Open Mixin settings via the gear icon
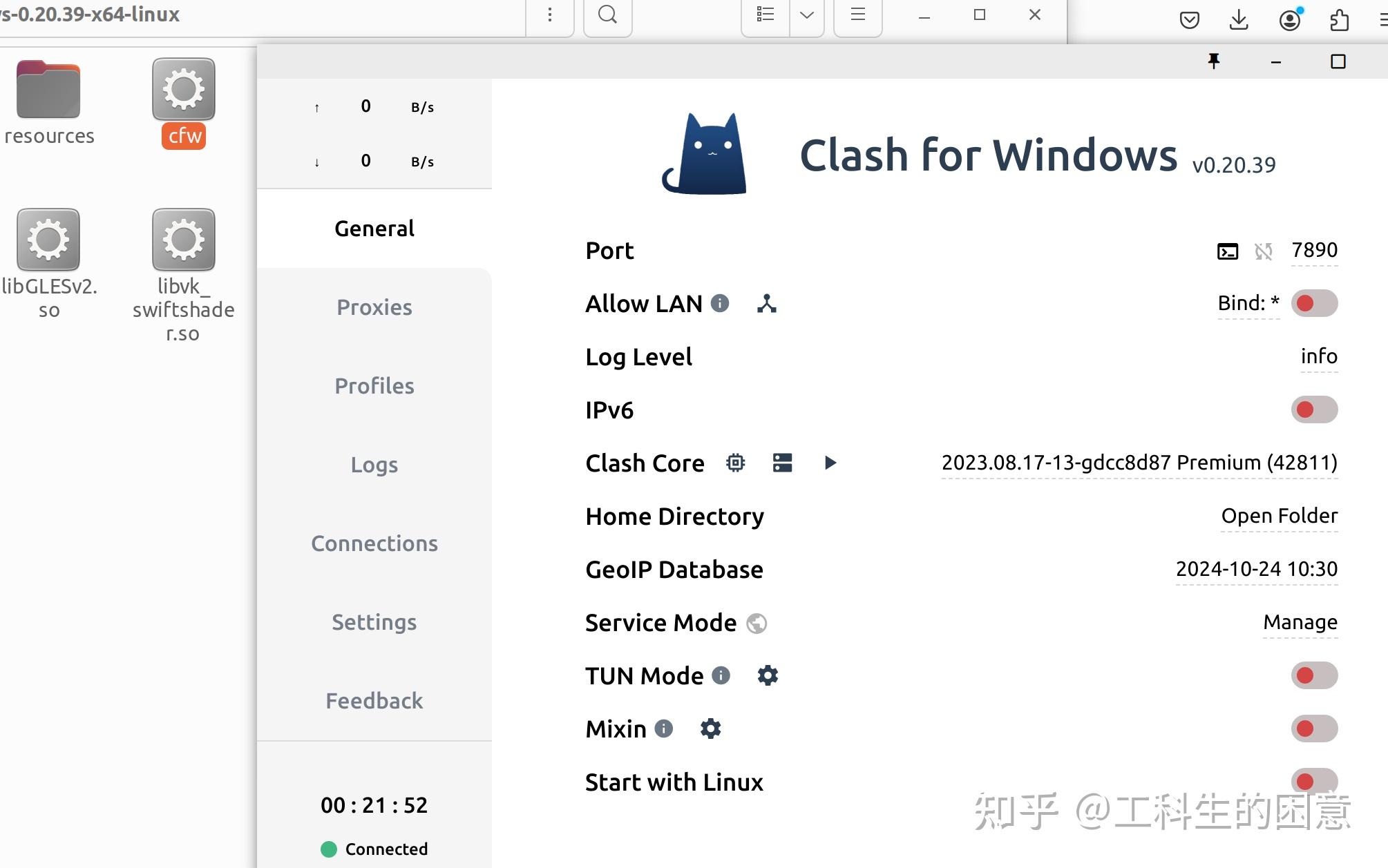The height and width of the screenshot is (868, 1388). [x=710, y=729]
